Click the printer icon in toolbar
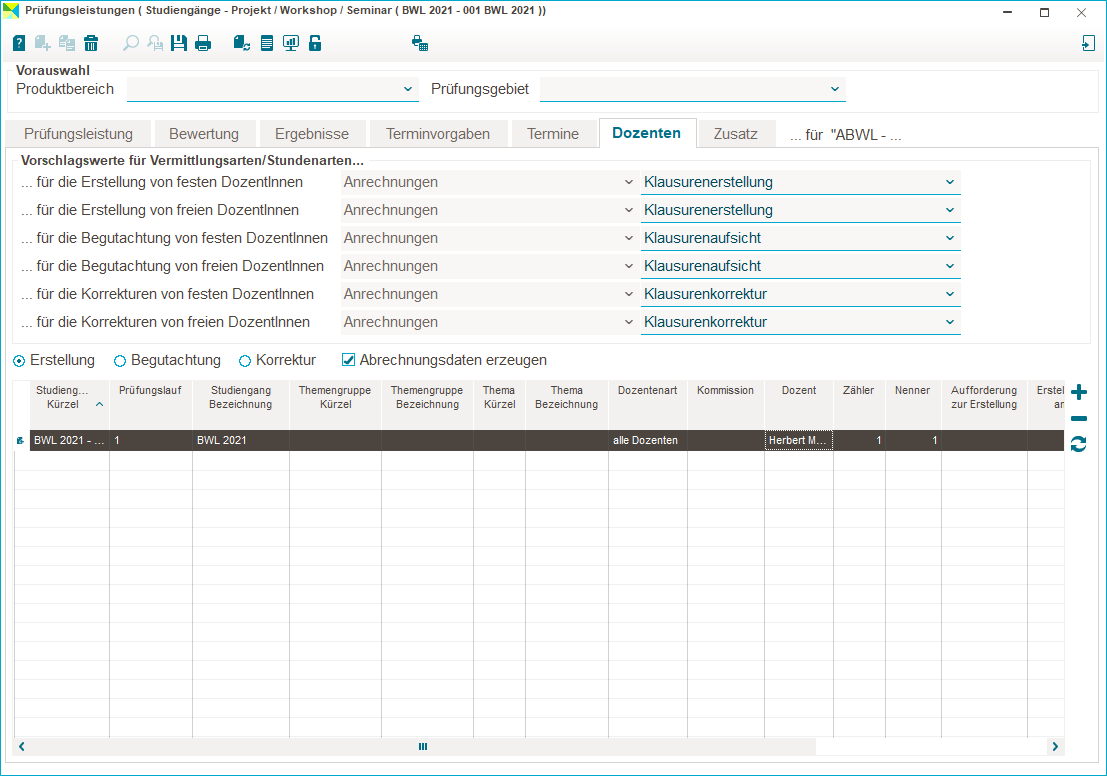Screen dimensions: 1107x776 tap(203, 43)
